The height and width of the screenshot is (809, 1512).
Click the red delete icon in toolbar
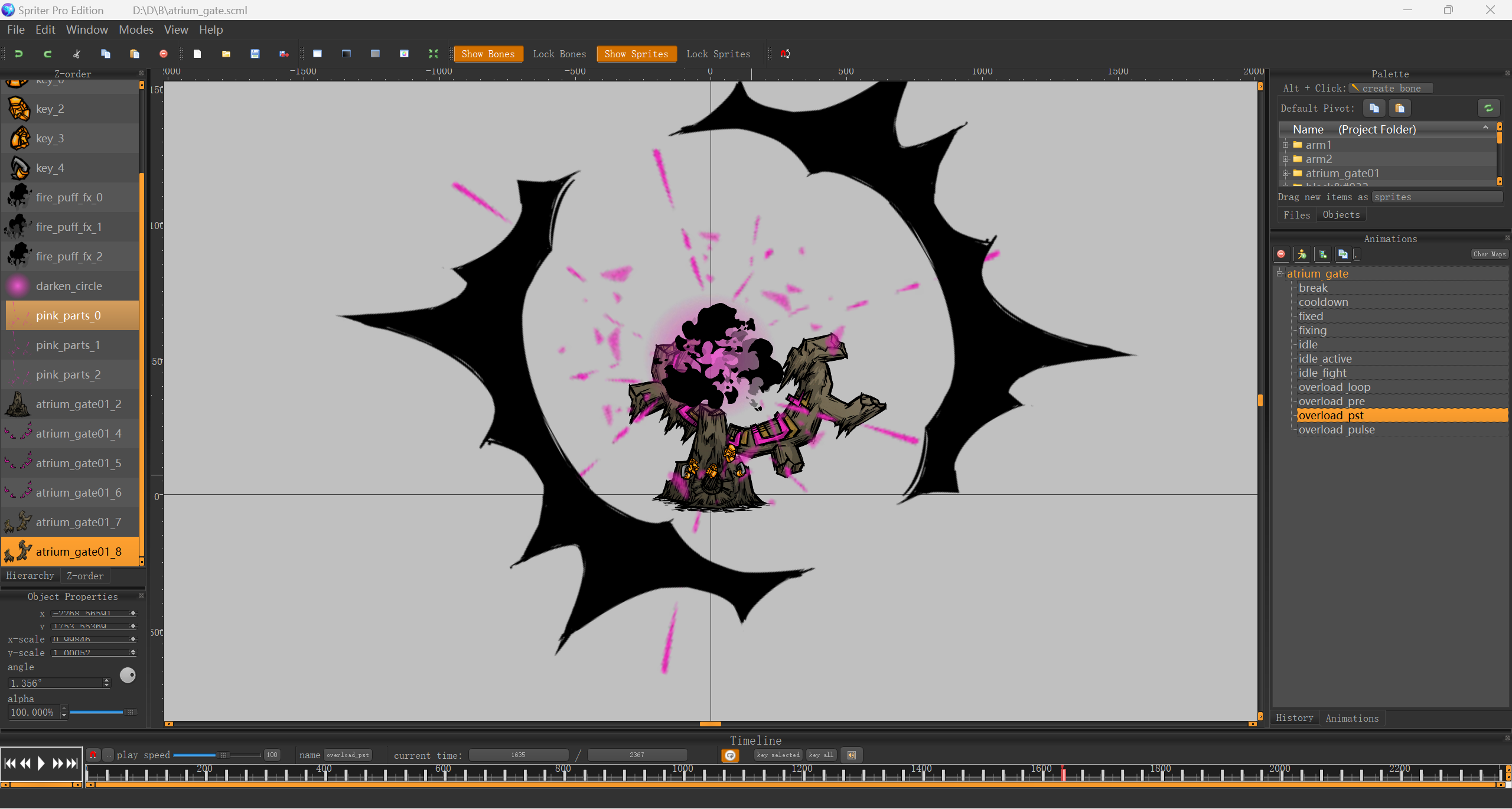(164, 54)
